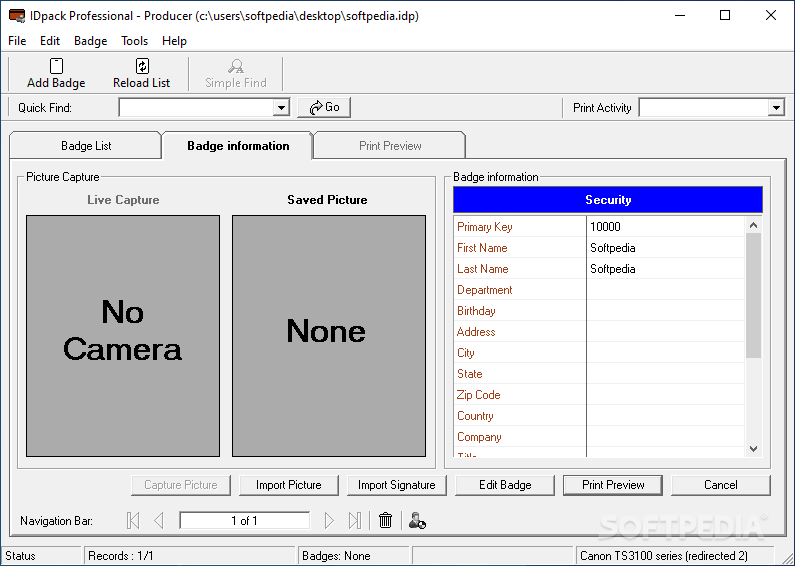Click the Go button
795x566 pixels.
pos(324,107)
